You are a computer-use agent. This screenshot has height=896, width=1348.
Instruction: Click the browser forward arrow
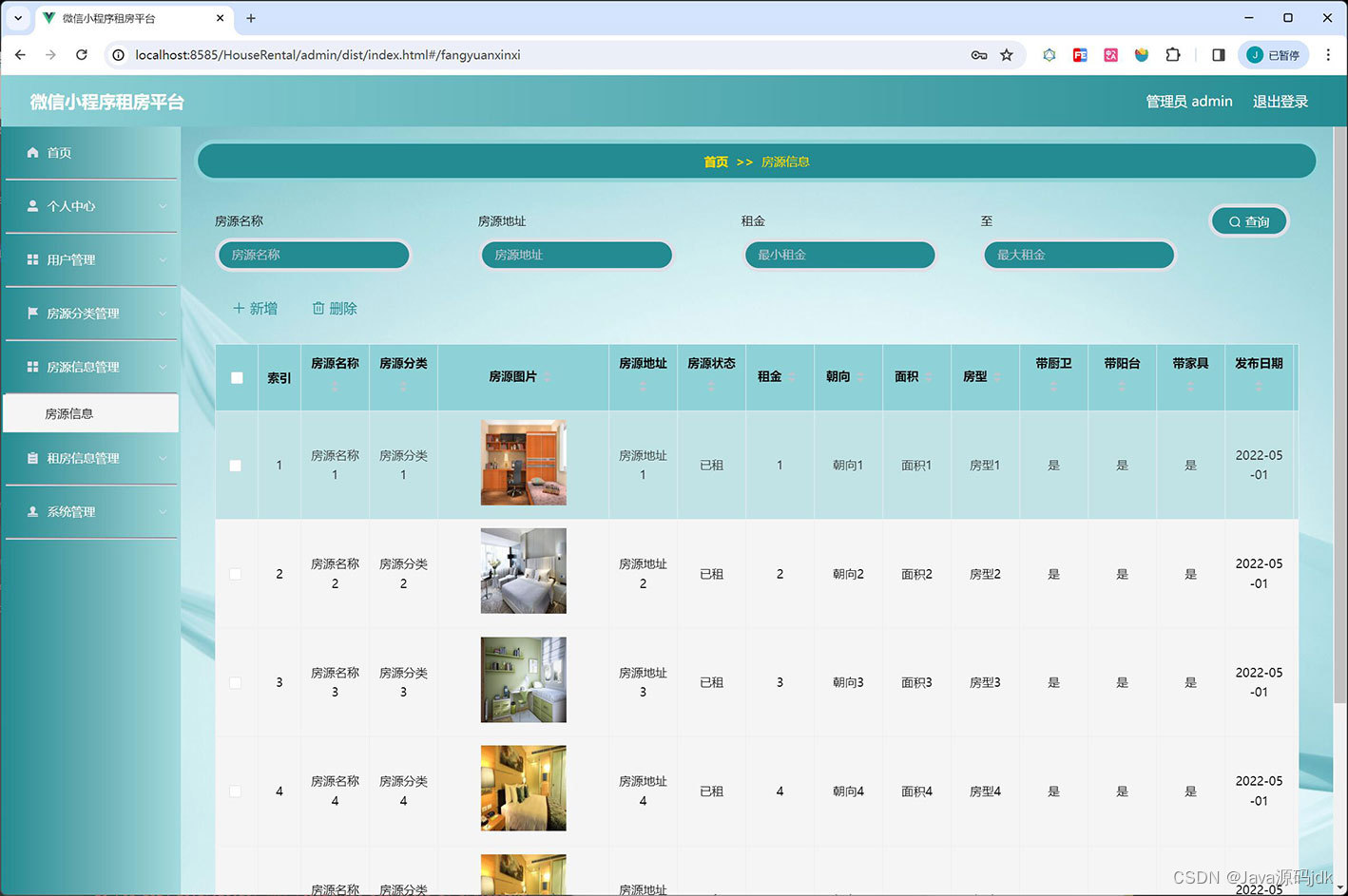pyautogui.click(x=50, y=55)
